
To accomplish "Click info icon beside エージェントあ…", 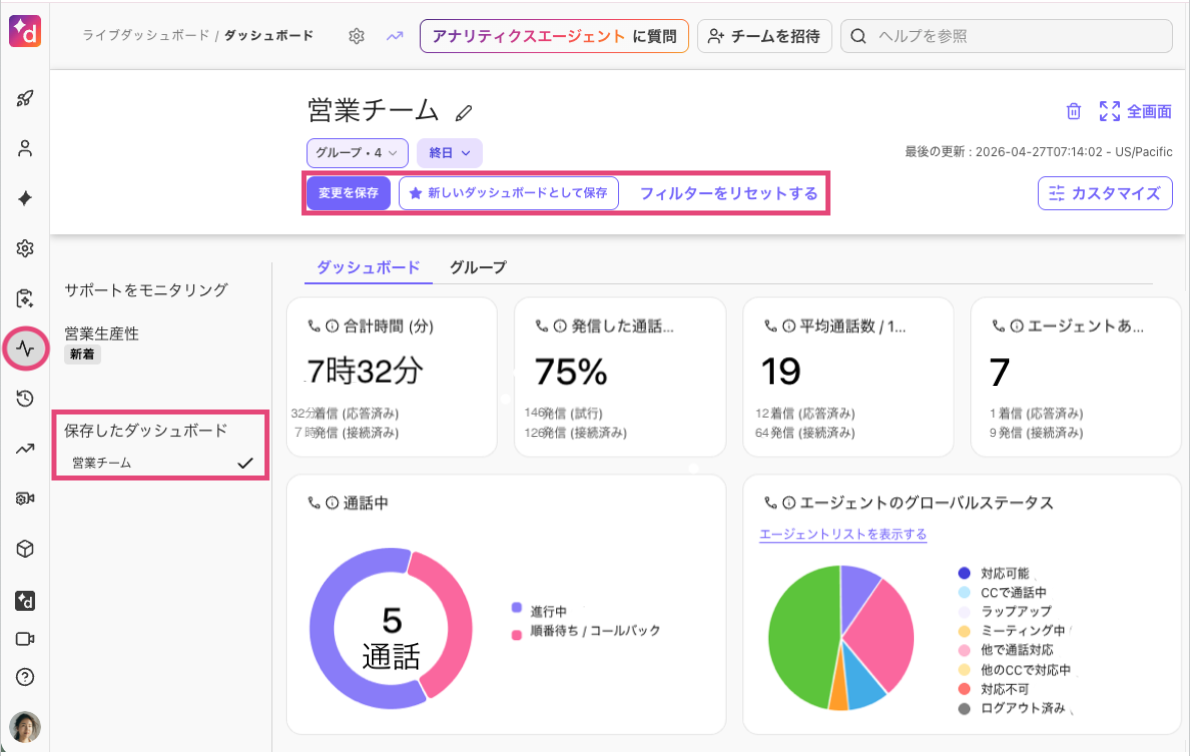I will click(x=1016, y=326).
